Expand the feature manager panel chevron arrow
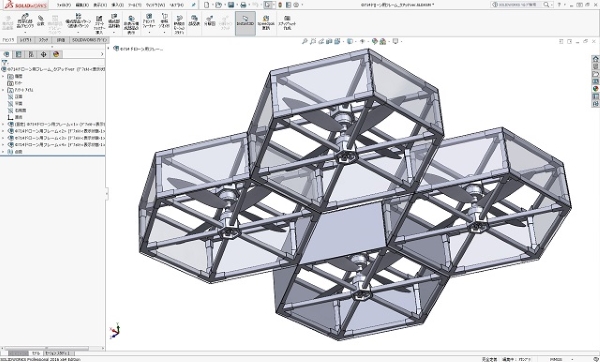The width and height of the screenshot is (600, 362). coord(102,54)
